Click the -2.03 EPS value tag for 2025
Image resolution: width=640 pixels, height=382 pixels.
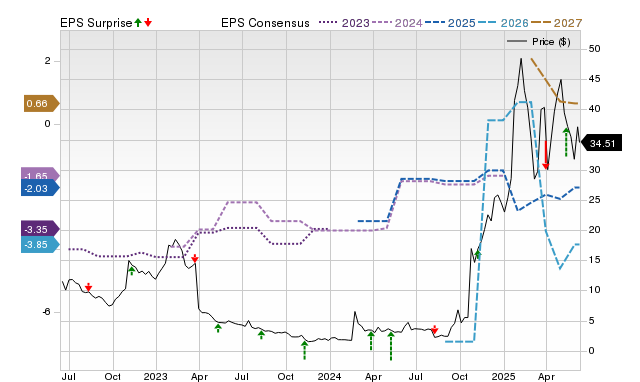coord(40,189)
